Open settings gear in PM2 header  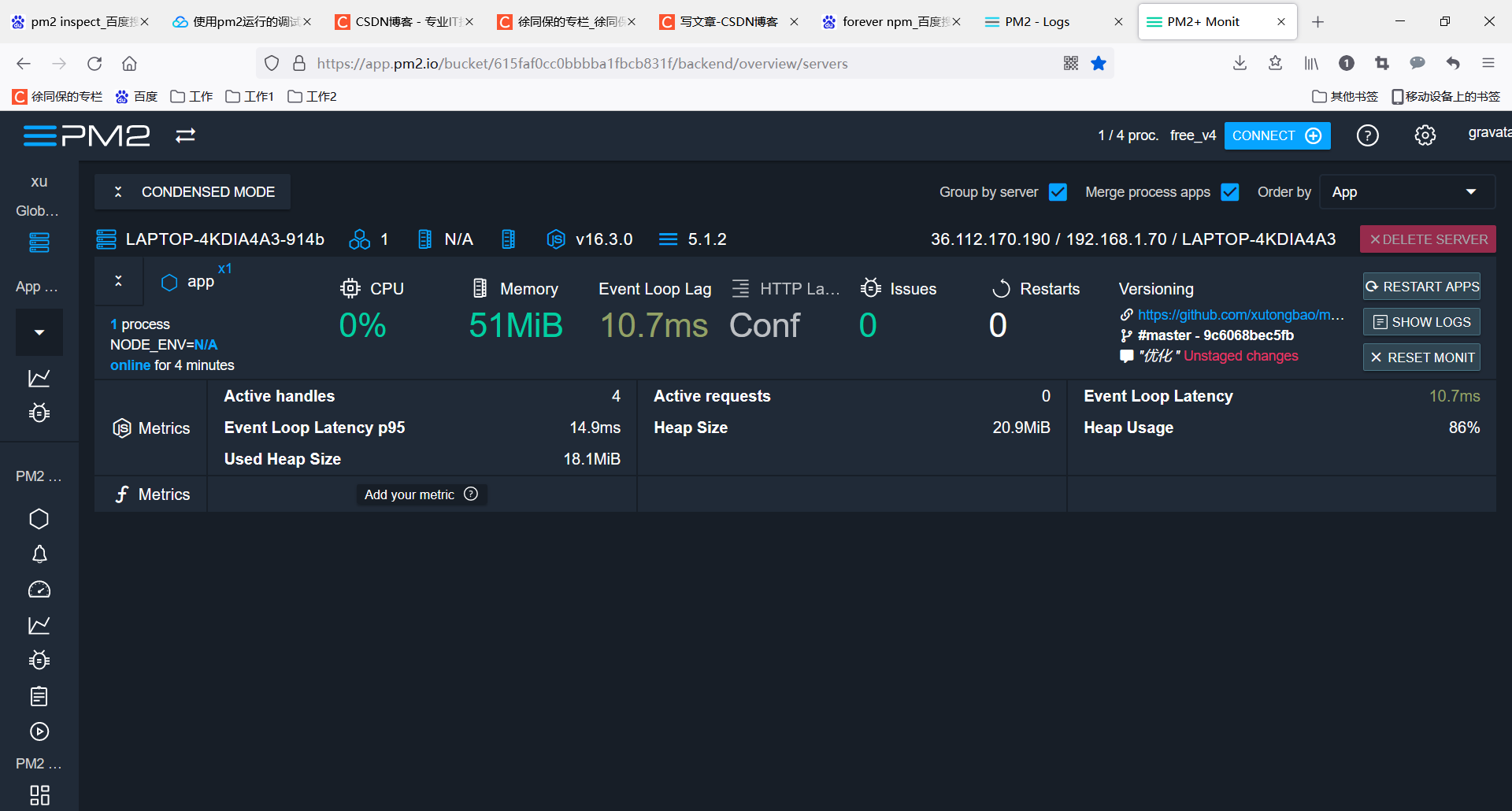pyautogui.click(x=1425, y=136)
